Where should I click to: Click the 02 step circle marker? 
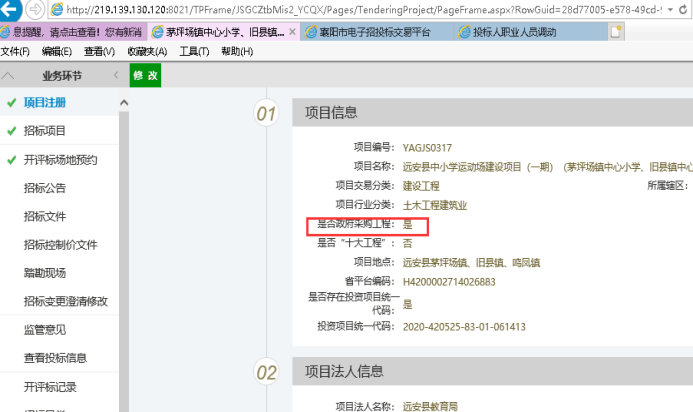[266, 372]
